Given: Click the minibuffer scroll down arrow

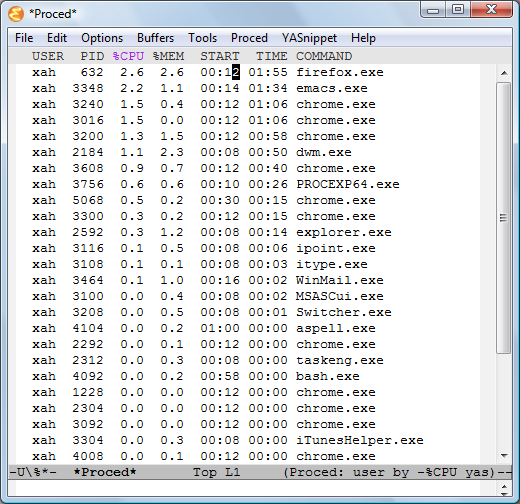Looking at the screenshot, I should [504, 494].
